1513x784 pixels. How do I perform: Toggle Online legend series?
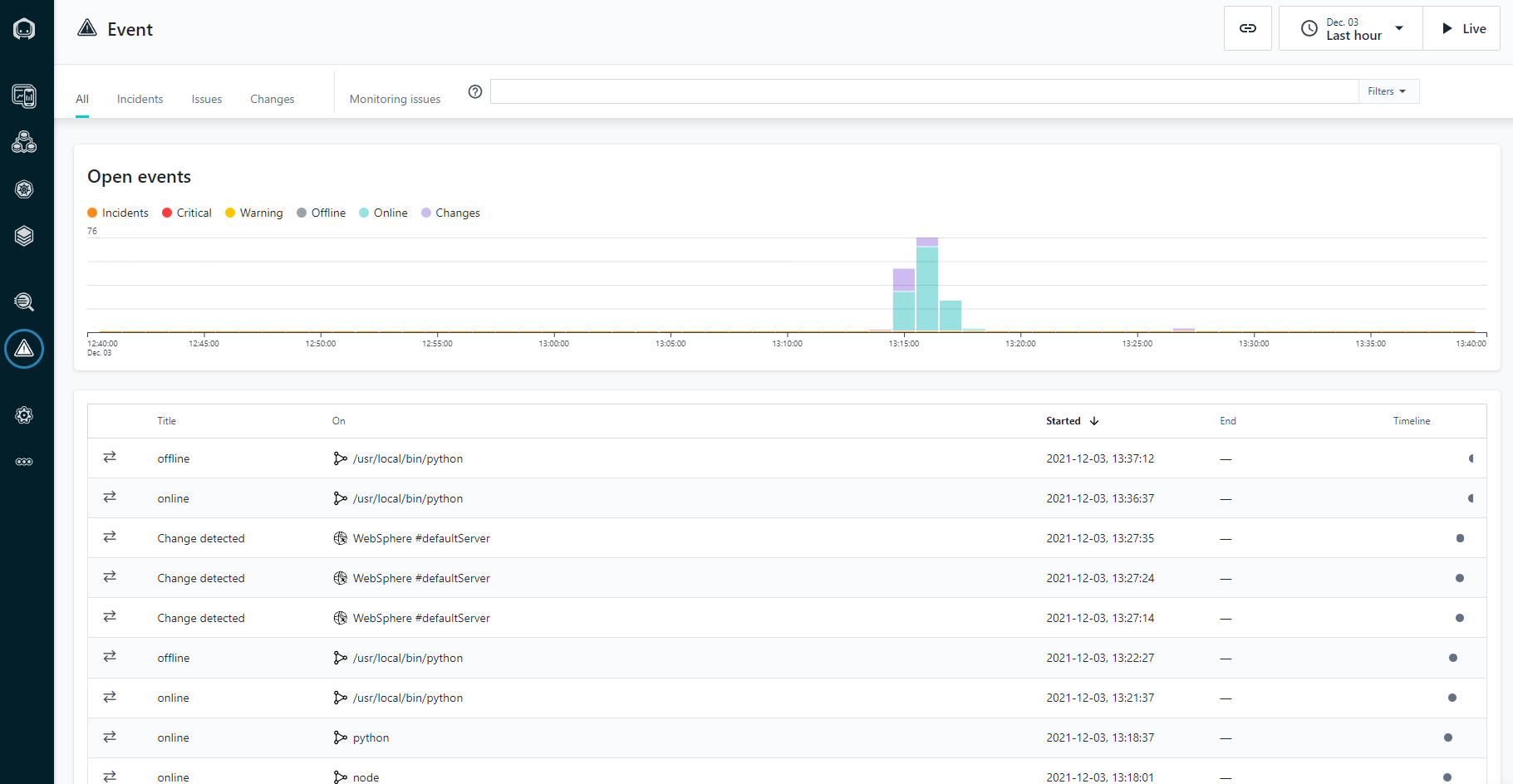click(383, 213)
